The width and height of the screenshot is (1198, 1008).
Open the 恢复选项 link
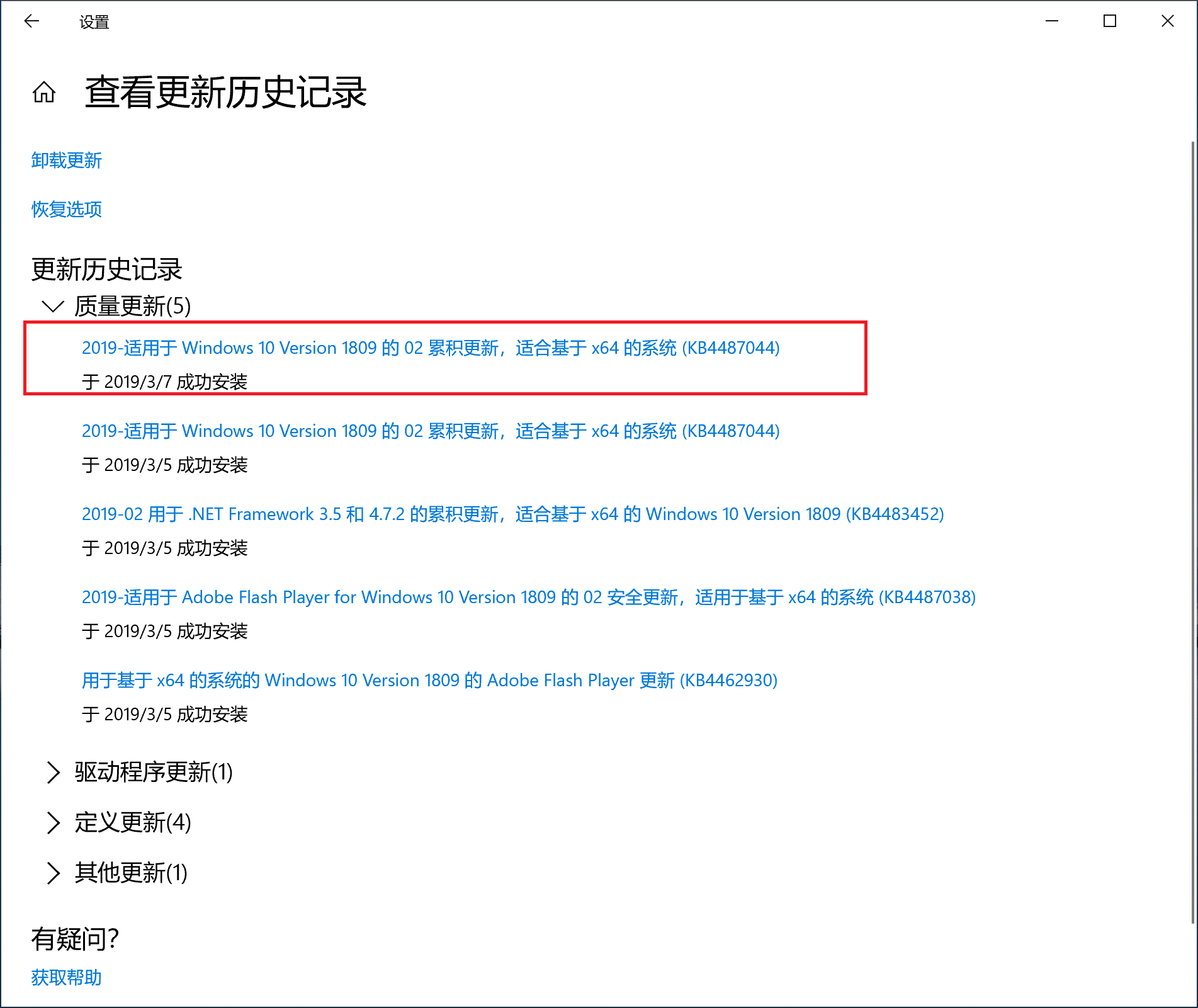[x=66, y=209]
